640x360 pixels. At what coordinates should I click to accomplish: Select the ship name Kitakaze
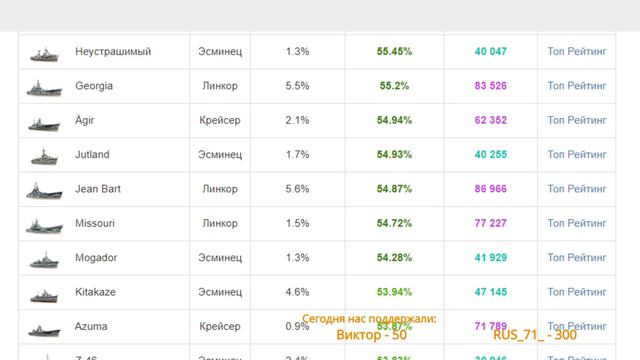(x=95, y=292)
